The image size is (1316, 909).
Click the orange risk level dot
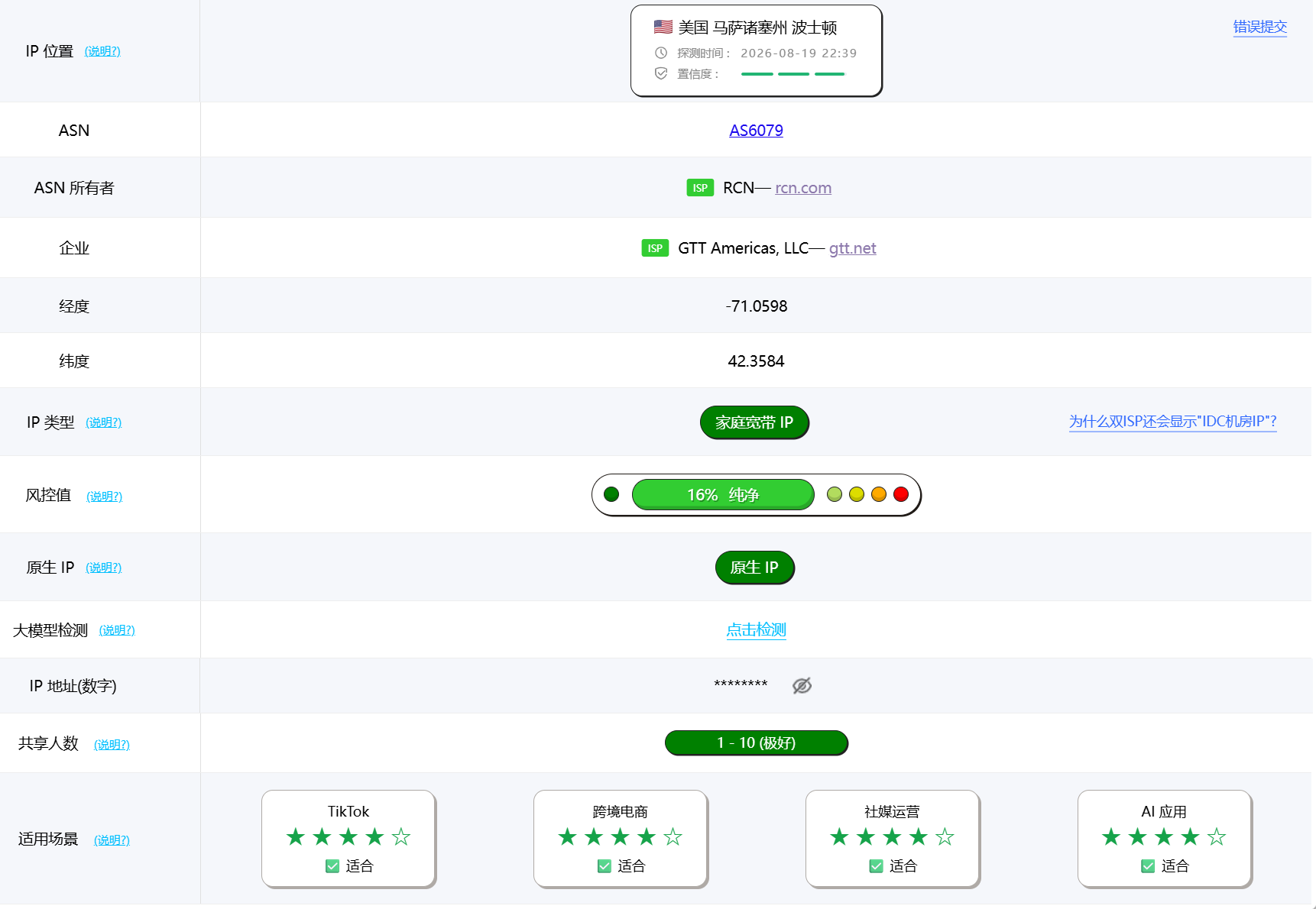point(879,494)
